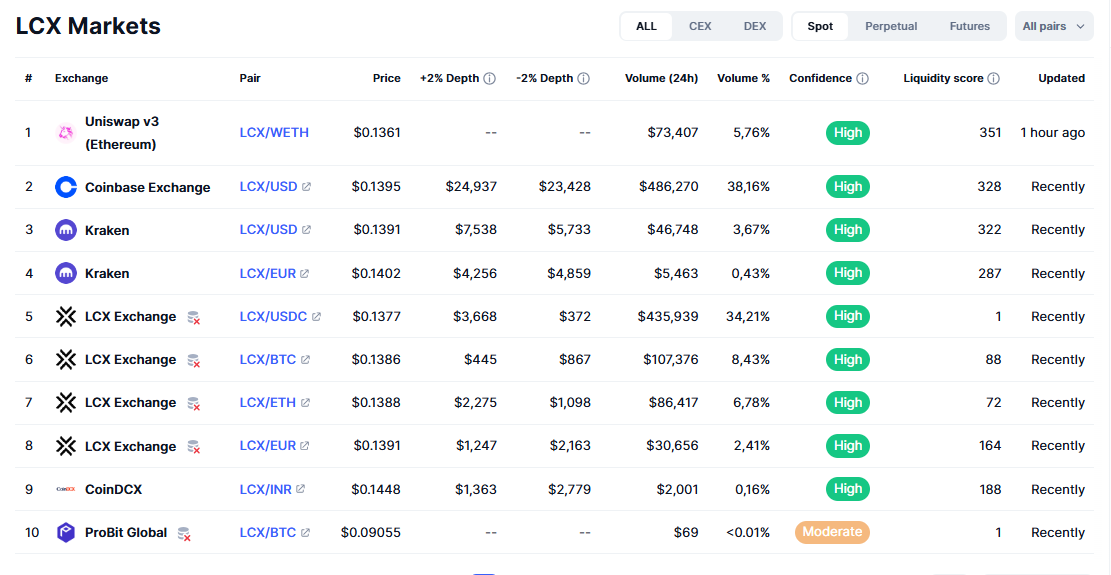Click the Coinbase Exchange logo icon
Image resolution: width=1111 pixels, height=575 pixels.
66,187
